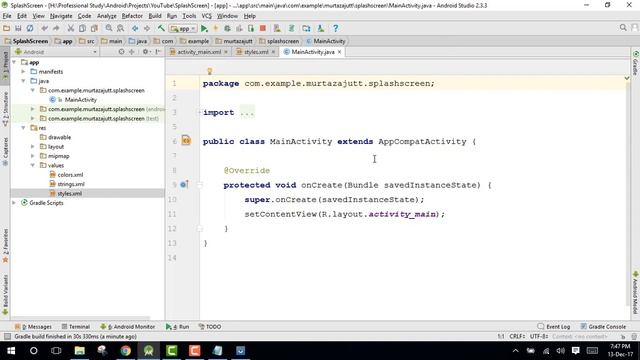This screenshot has width=640, height=360.
Task: Expand the Gradle Scripts node
Action: tap(14, 203)
